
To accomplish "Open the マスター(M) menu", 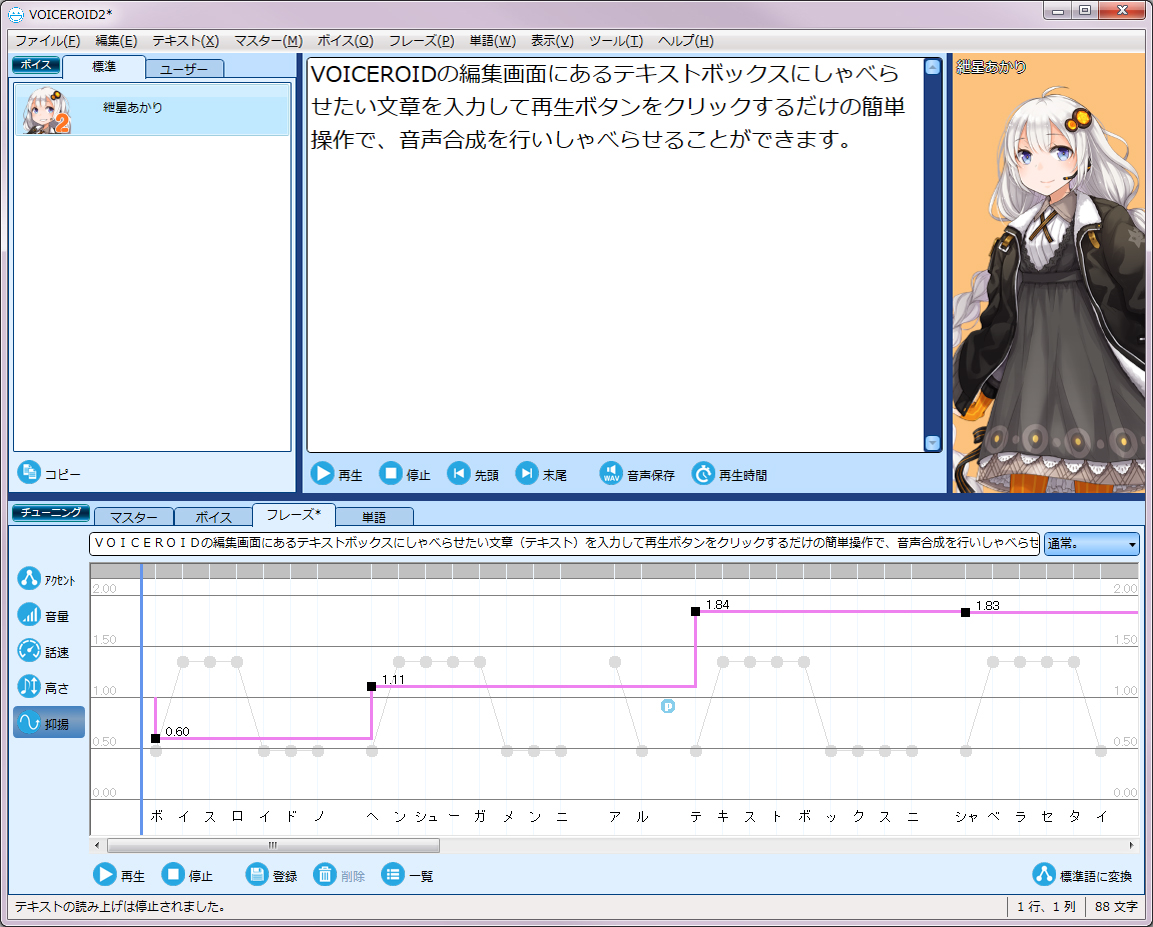I will 268,40.
